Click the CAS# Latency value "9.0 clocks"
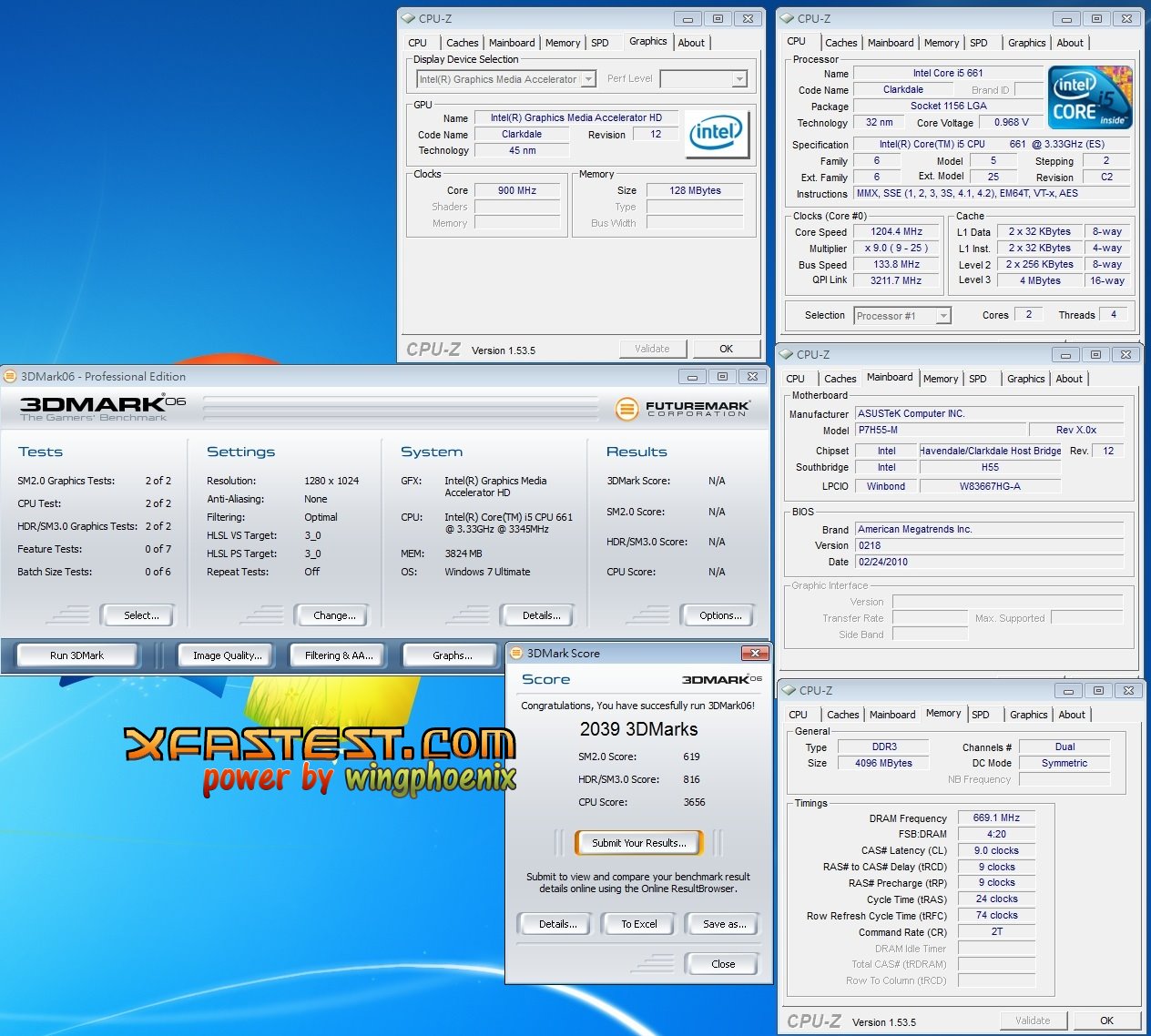This screenshot has height=1036, width=1151. 996,850
